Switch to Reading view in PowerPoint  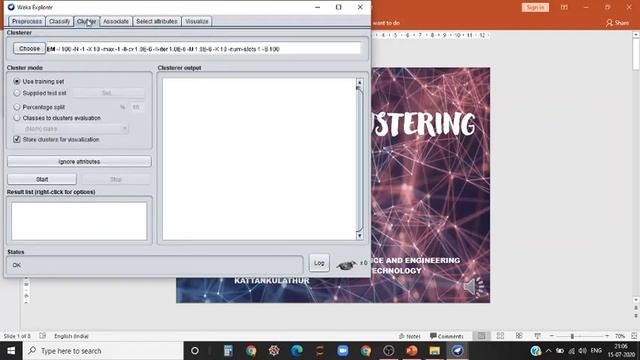[x=519, y=336]
